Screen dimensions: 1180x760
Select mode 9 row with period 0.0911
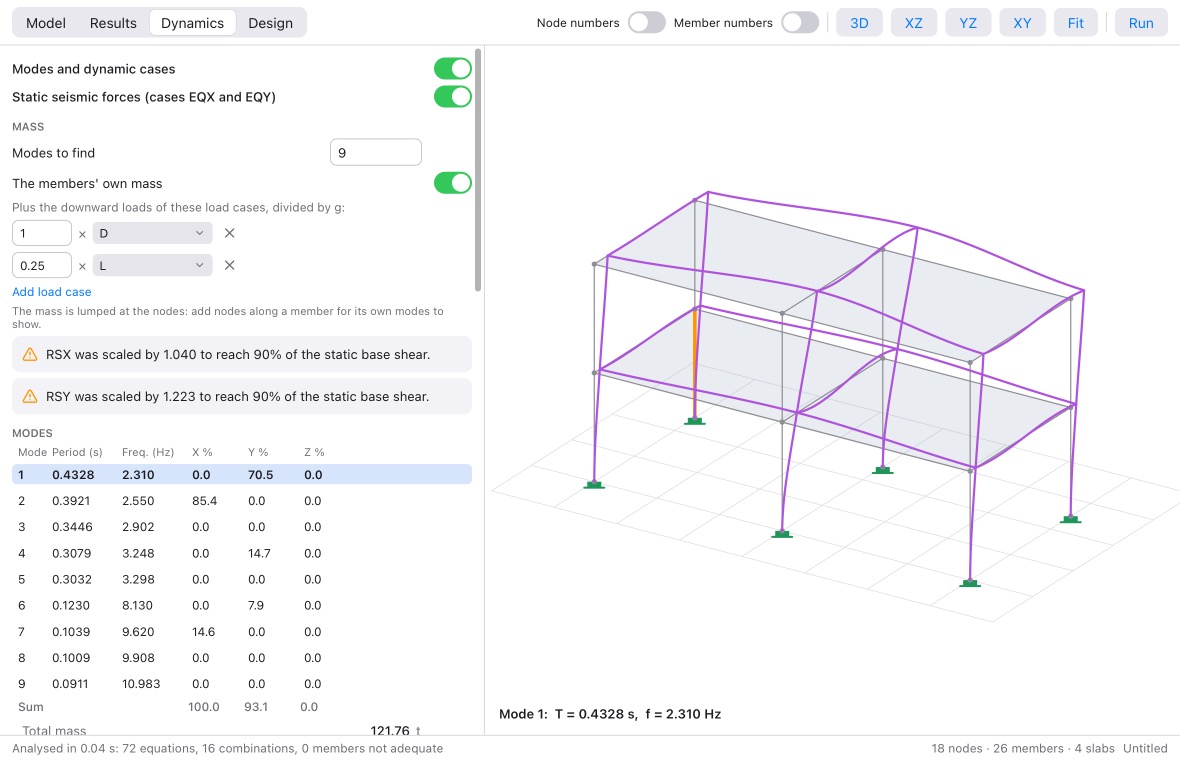[242, 684]
